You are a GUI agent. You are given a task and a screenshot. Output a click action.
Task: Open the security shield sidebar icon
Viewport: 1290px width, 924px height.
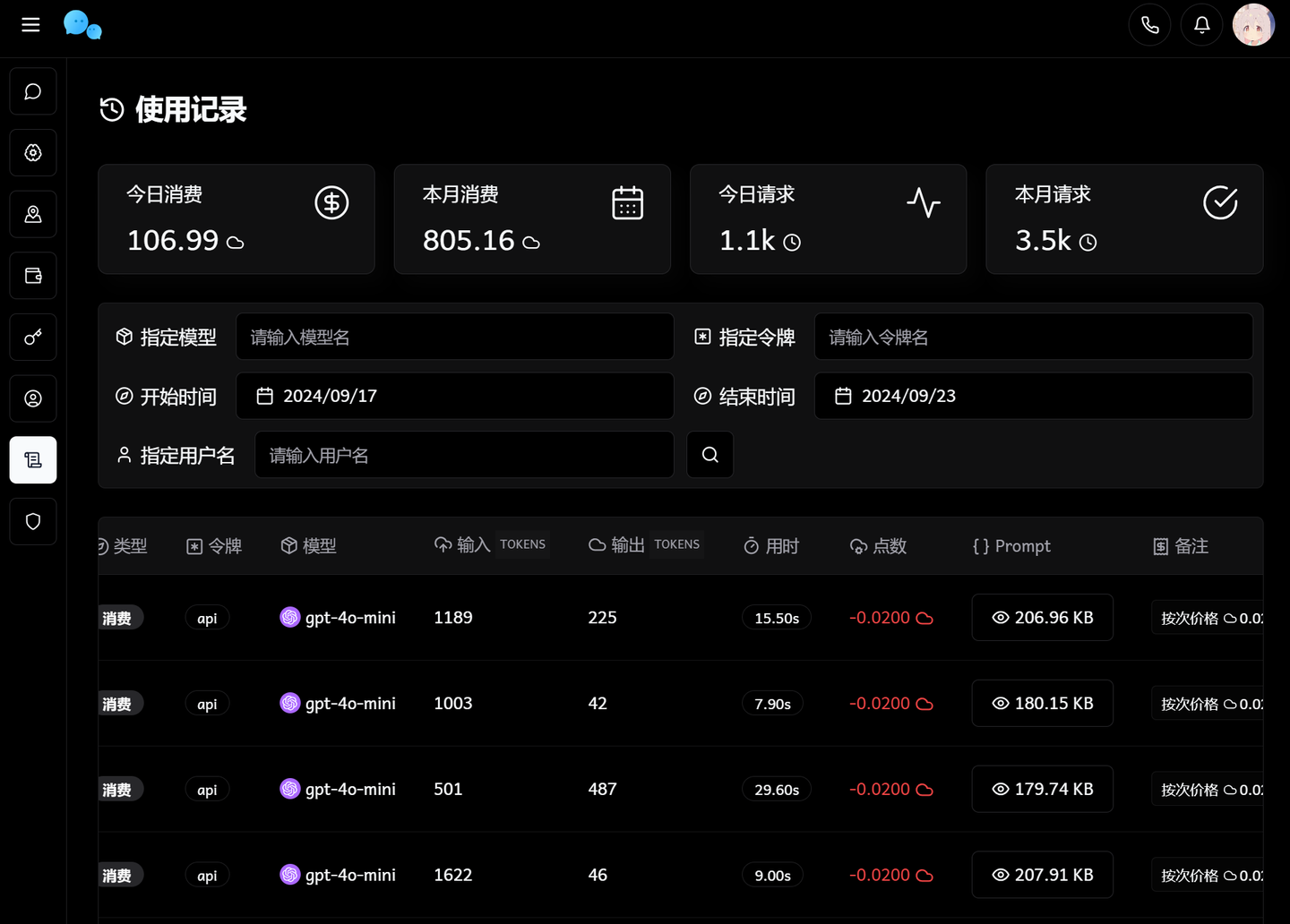pyautogui.click(x=32, y=521)
